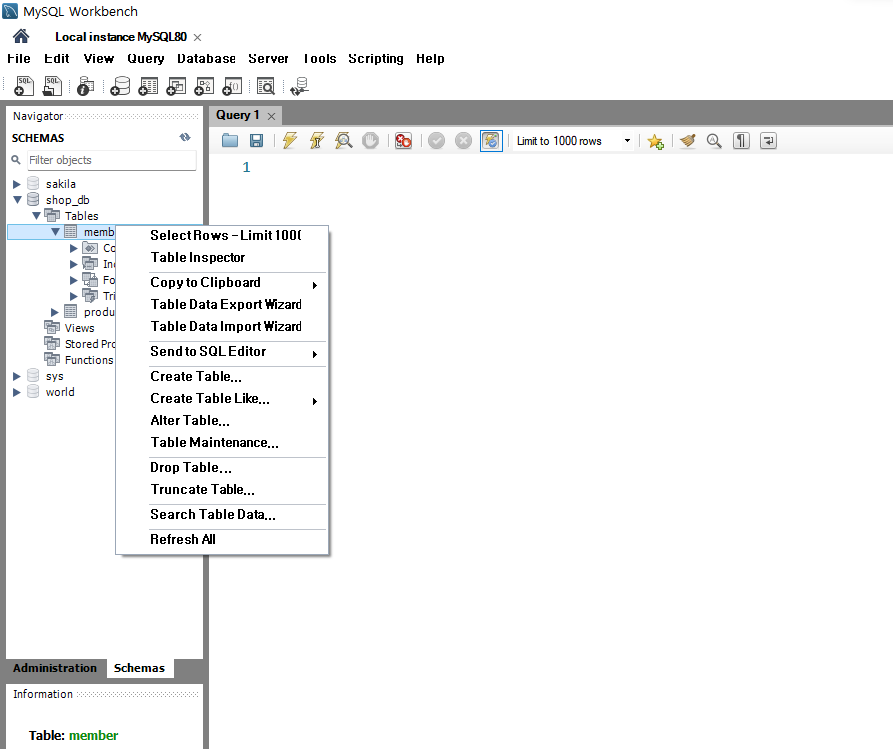Run Explain plan magnifier icon
This screenshot has width=893, height=749.
[343, 141]
